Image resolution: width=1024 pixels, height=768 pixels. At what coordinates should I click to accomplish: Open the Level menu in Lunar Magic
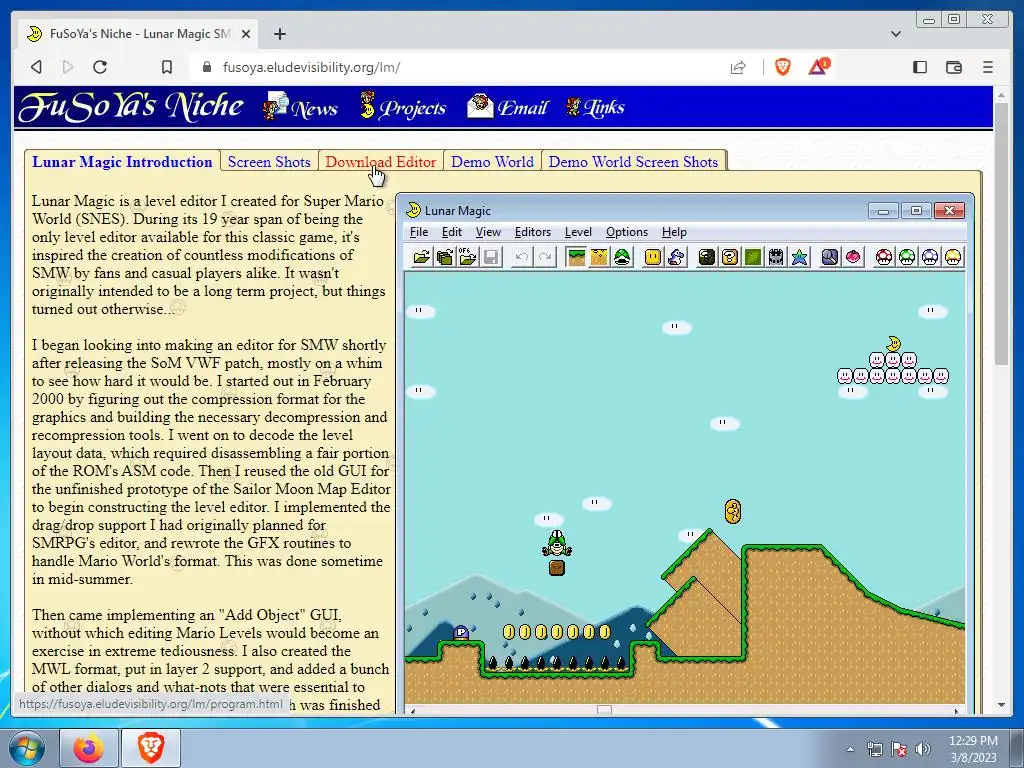tap(578, 232)
